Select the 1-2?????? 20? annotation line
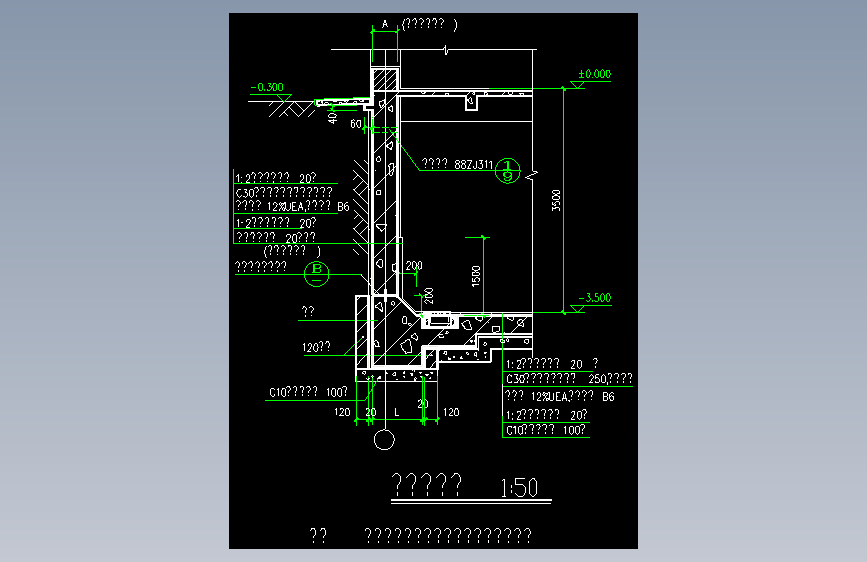This screenshot has height=562, width=867. click(276, 223)
